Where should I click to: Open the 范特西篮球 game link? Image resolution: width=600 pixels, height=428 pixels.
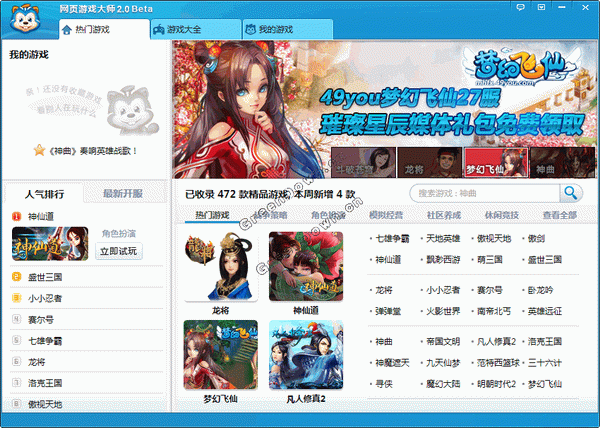pyautogui.click(x=498, y=363)
